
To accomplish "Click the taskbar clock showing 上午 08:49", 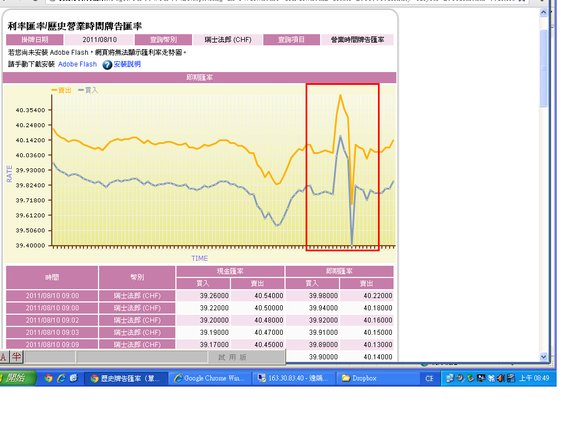I will click(x=534, y=378).
